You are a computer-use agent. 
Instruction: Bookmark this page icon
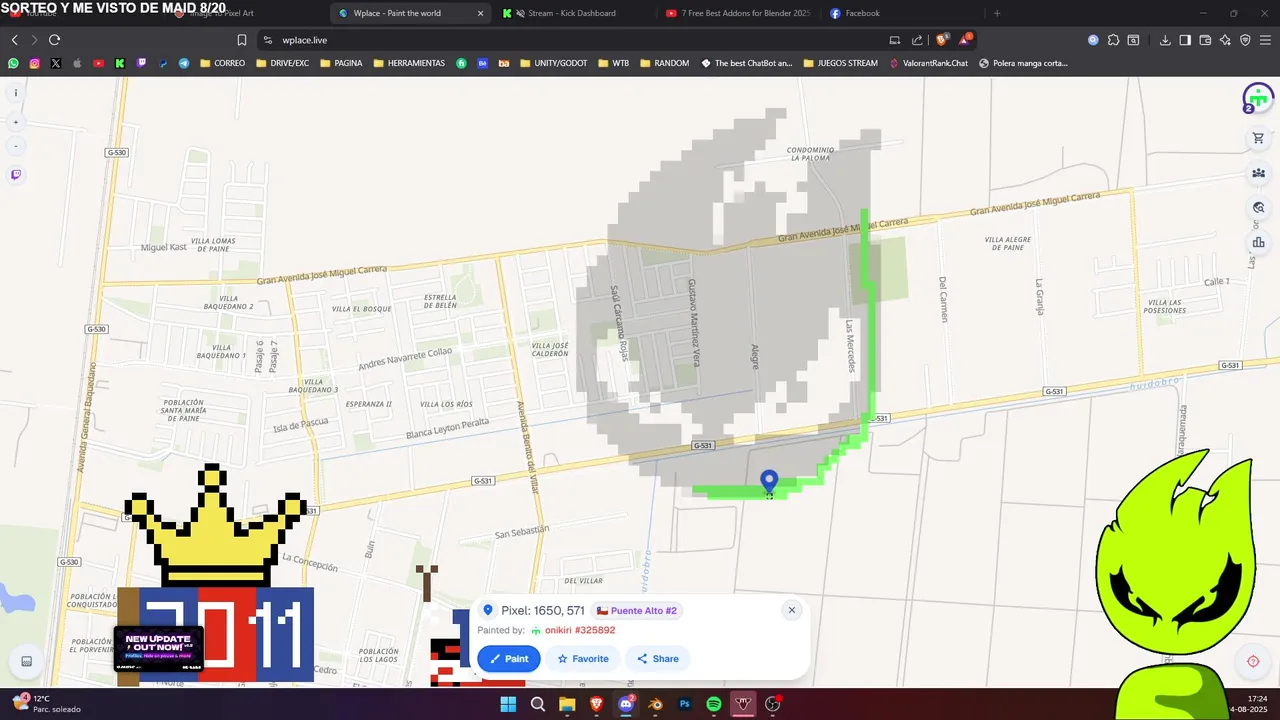coord(242,40)
